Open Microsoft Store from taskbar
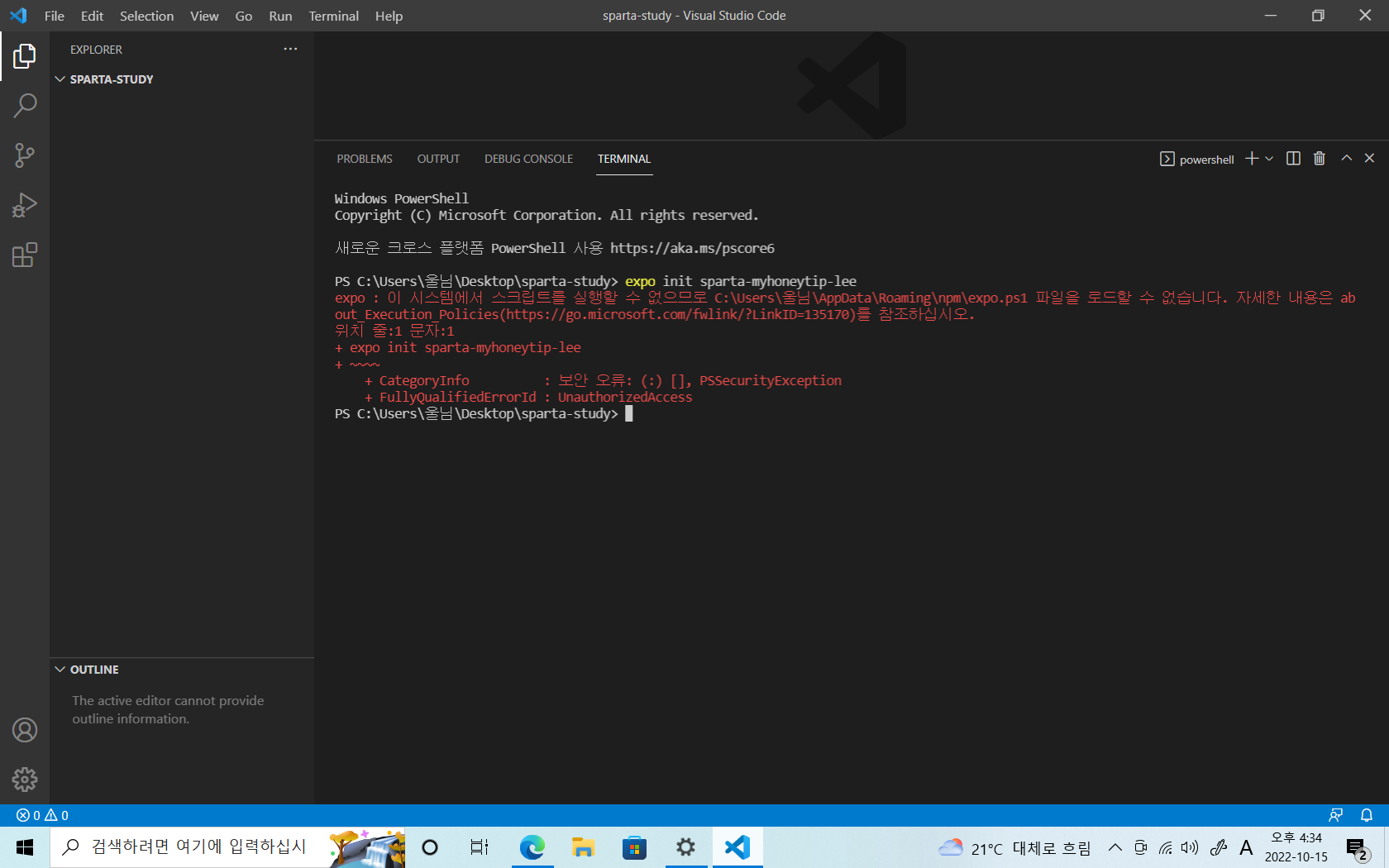 634,847
